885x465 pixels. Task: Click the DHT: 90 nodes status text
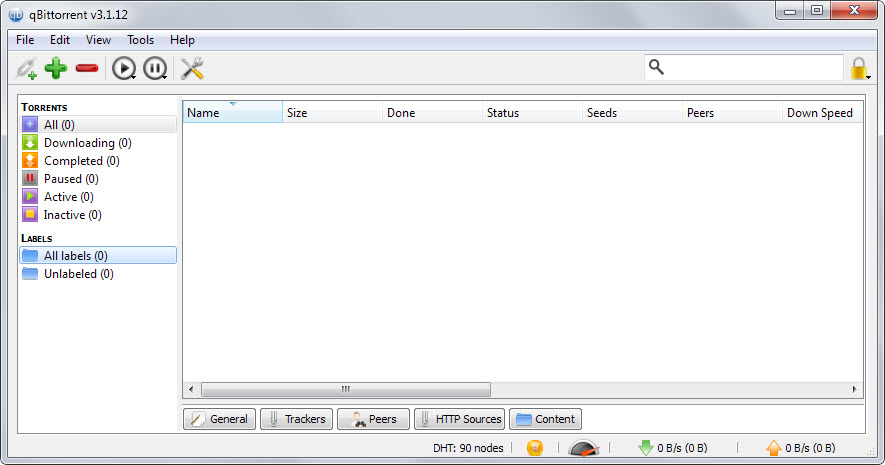click(x=468, y=448)
